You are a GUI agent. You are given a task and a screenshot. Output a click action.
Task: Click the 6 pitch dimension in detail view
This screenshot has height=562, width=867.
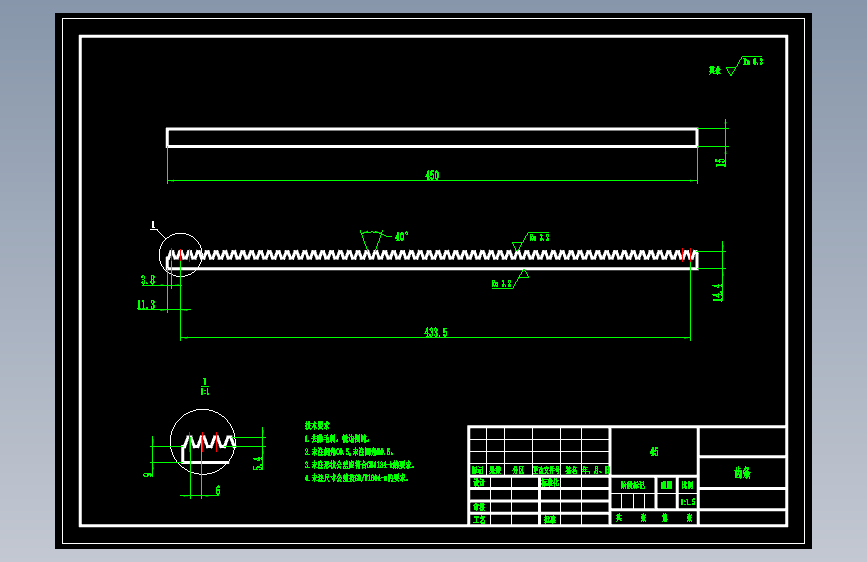click(218, 491)
